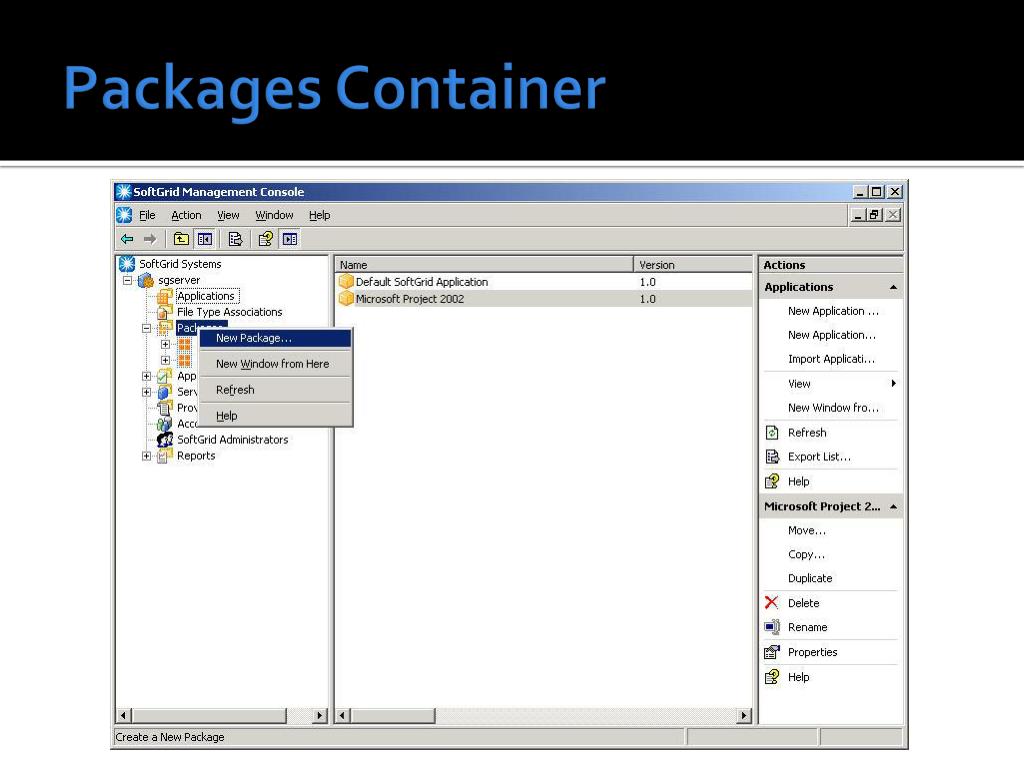Click the Move... action

[807, 530]
